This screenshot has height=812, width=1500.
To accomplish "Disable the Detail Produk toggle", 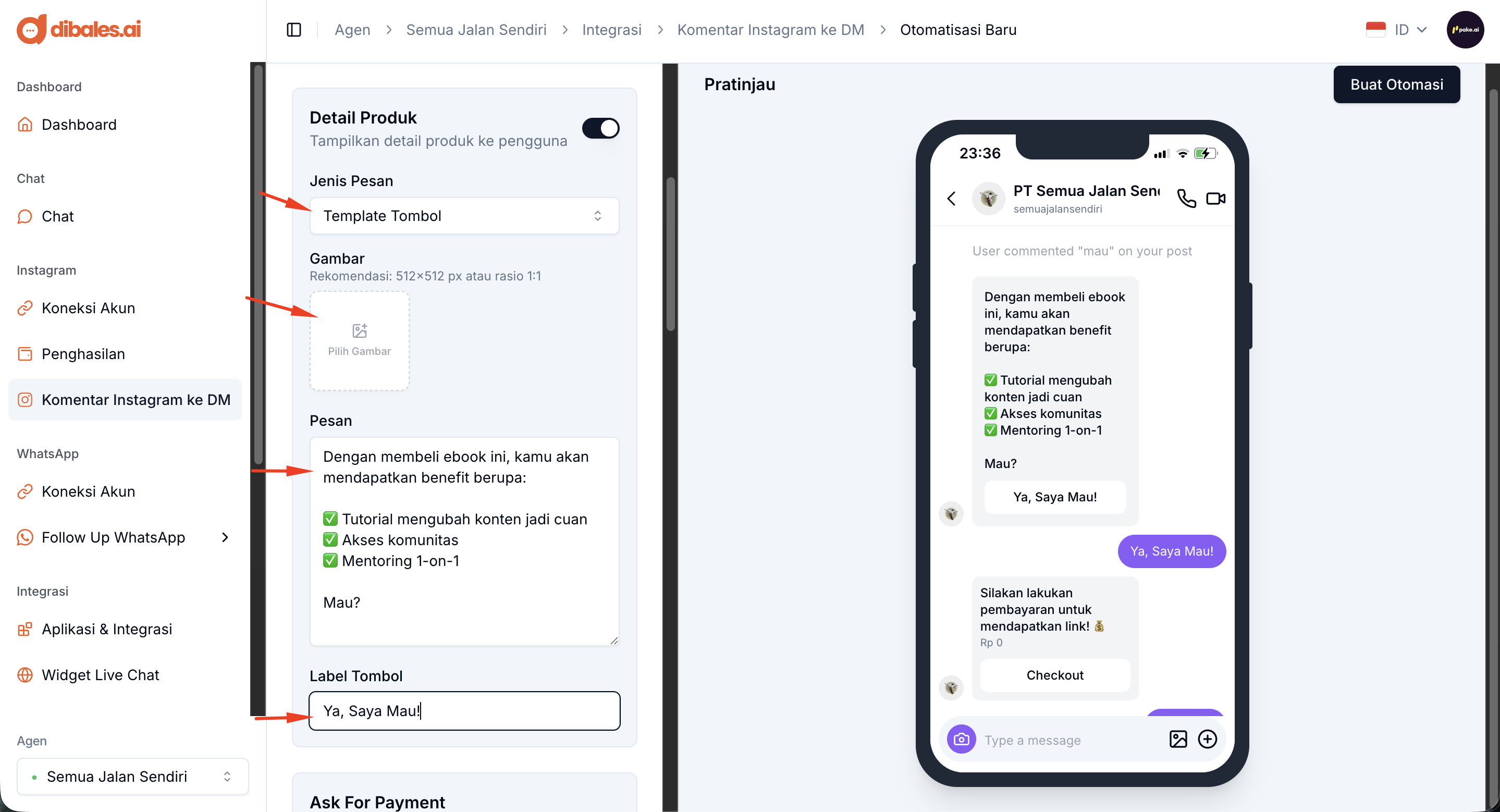I will tap(600, 128).
